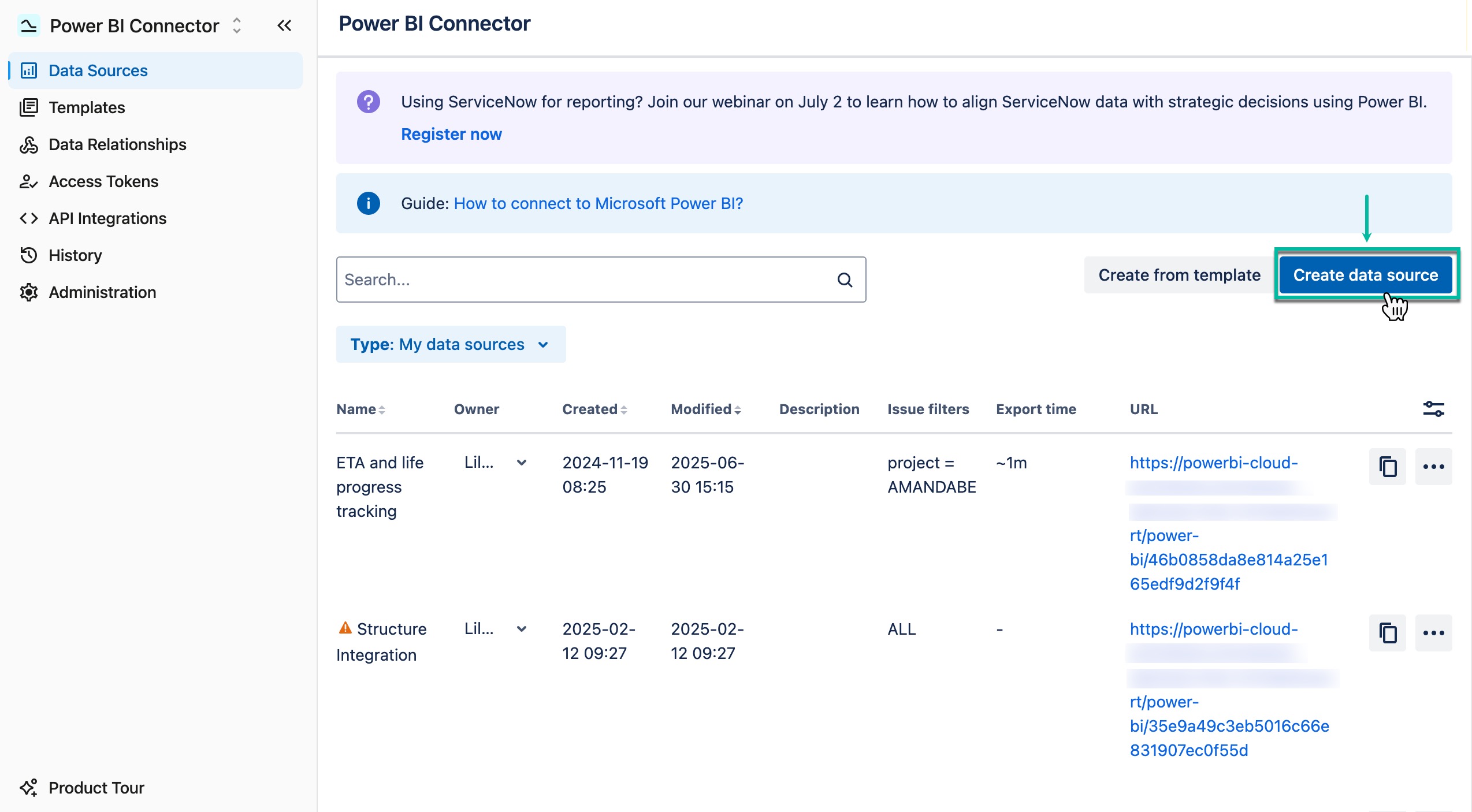
Task: Select API Integrations in the sidebar
Action: (107, 218)
